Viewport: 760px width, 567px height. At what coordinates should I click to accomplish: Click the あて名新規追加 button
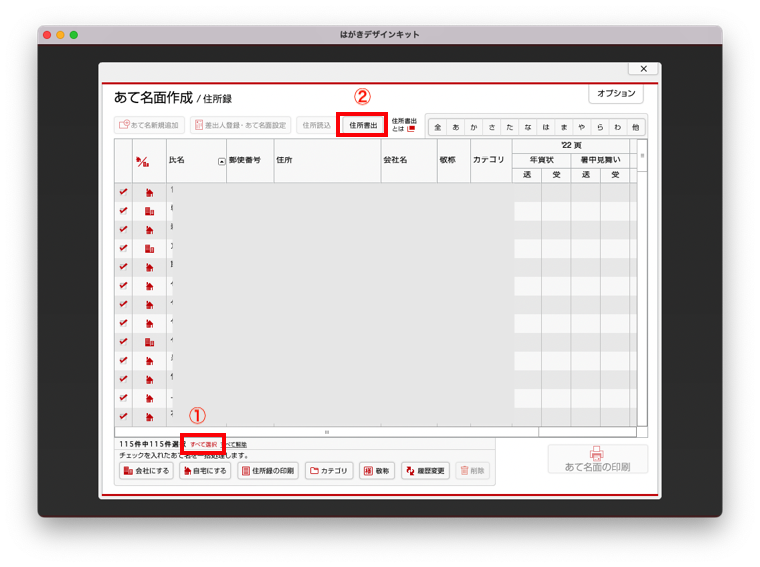(149, 125)
